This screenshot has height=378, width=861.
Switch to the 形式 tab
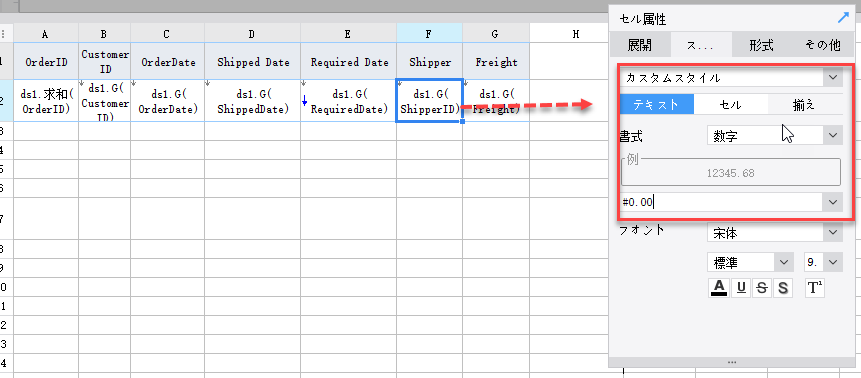point(762,45)
